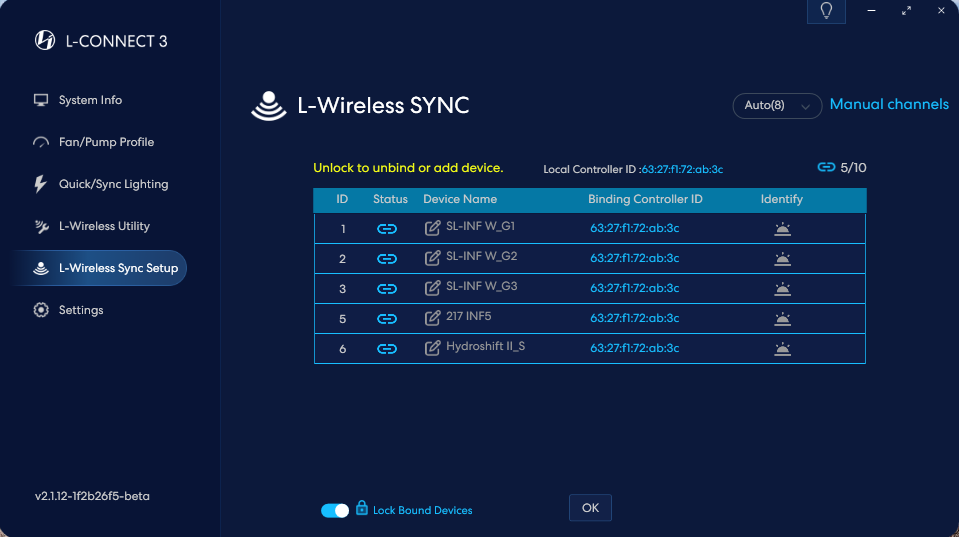Click link status toggle for SL-INF W_G1
The height and width of the screenshot is (537, 959).
tap(387, 229)
